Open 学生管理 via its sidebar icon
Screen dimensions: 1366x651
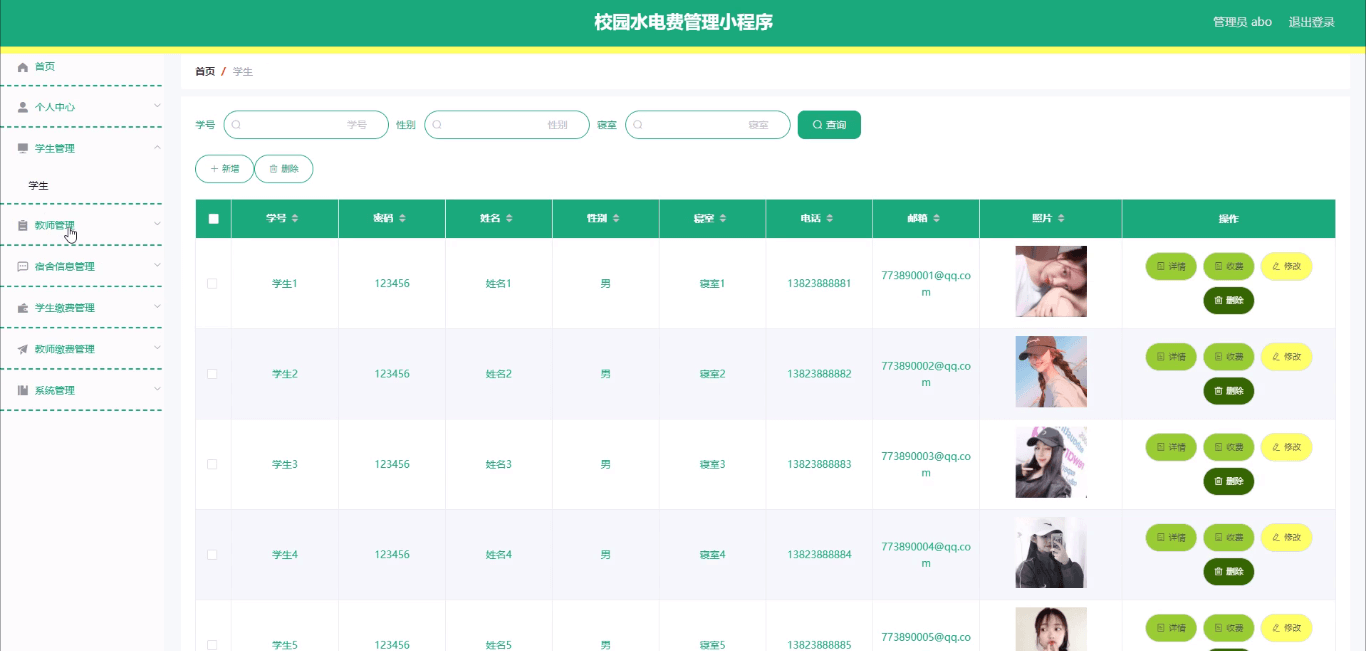(x=22, y=147)
